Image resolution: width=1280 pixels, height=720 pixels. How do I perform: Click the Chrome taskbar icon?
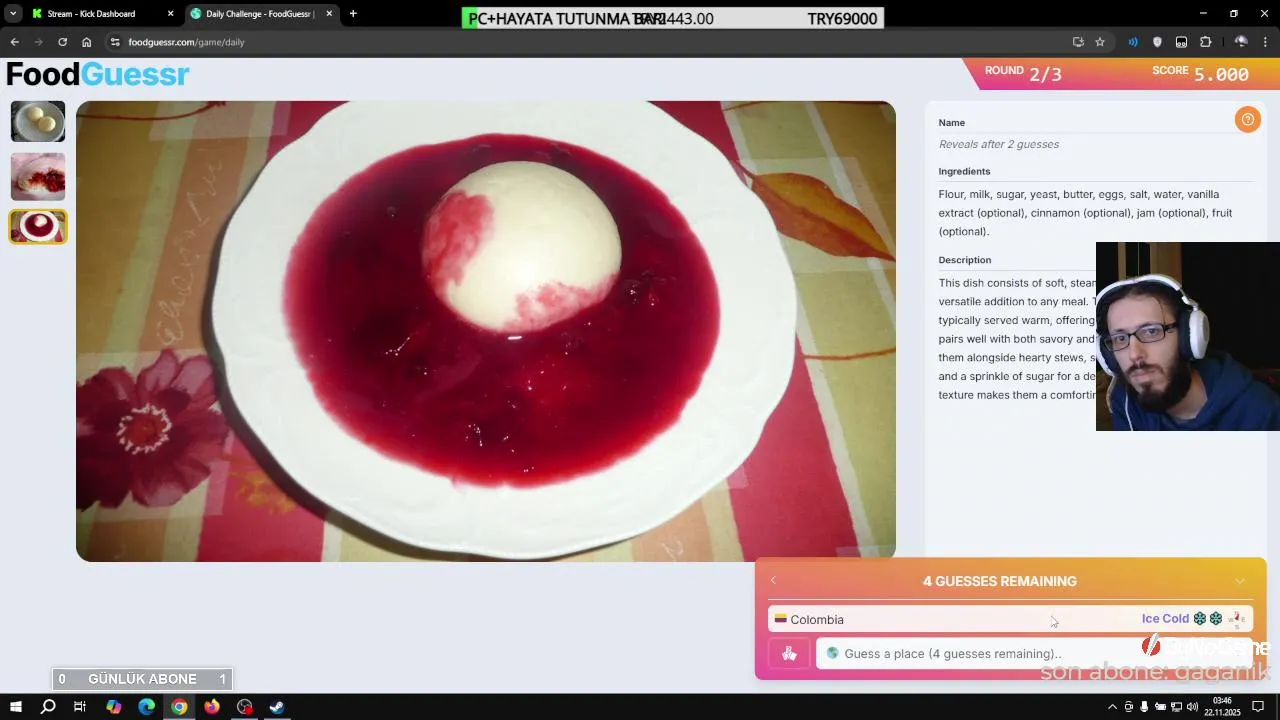179,707
